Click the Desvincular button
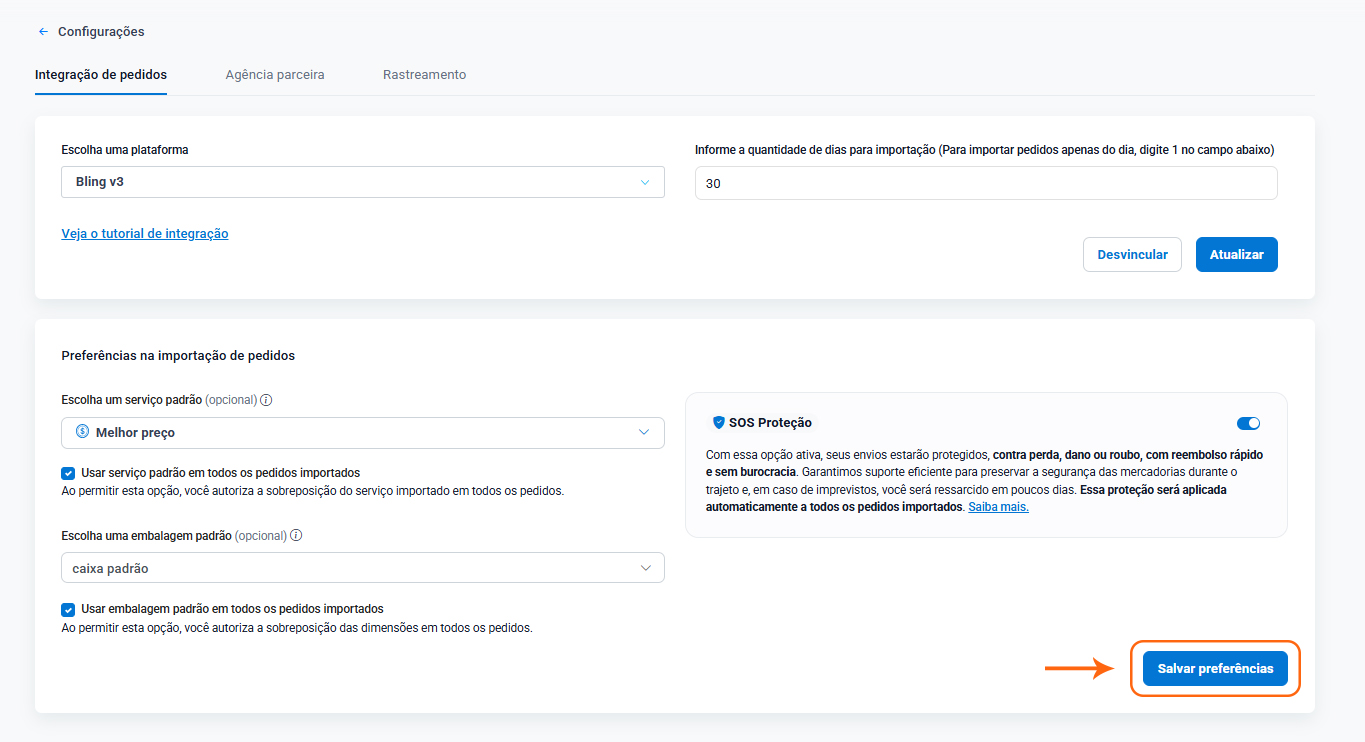This screenshot has height=742, width=1365. click(1132, 254)
